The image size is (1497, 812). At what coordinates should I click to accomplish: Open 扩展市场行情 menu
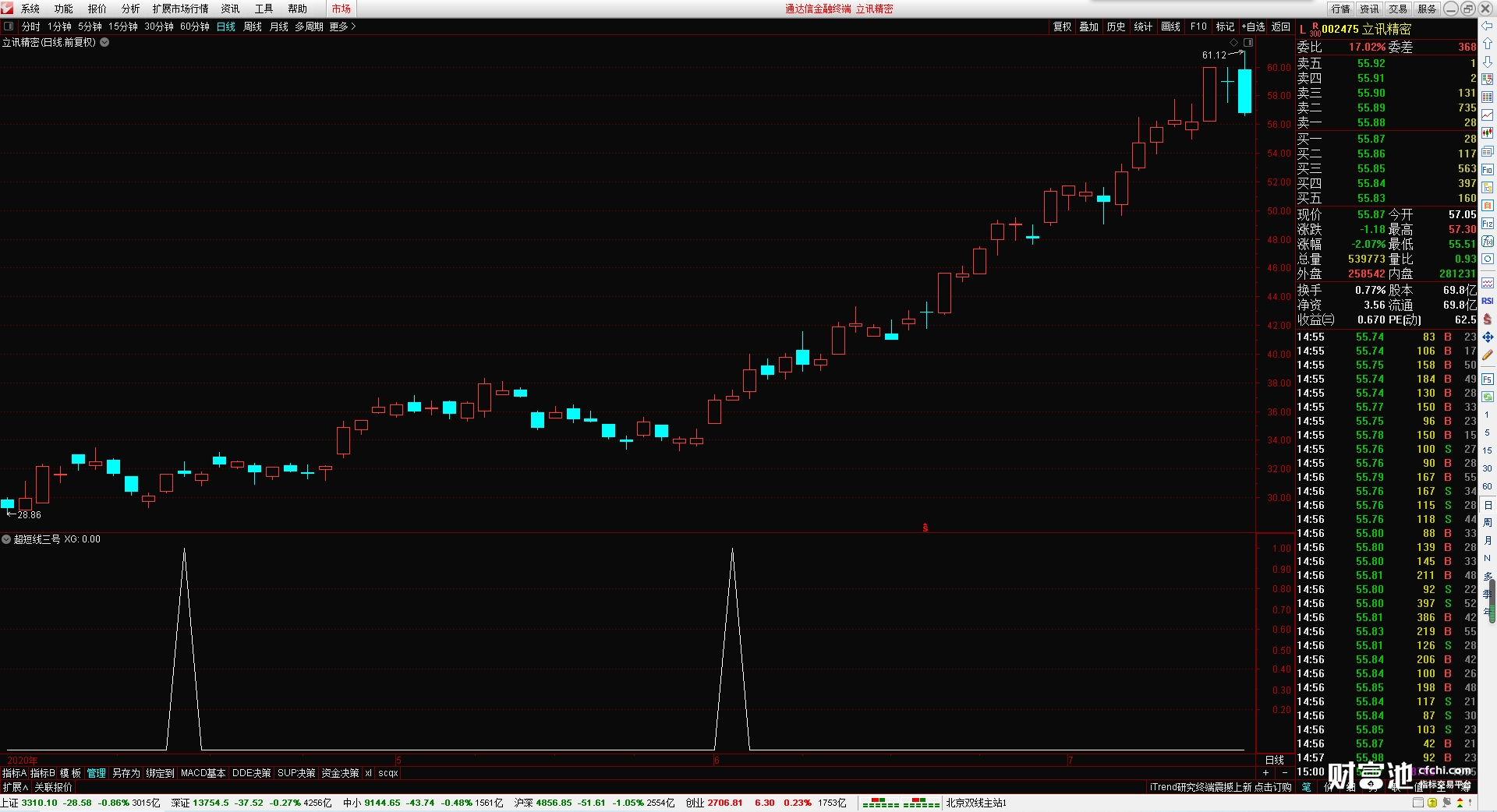tap(181, 9)
